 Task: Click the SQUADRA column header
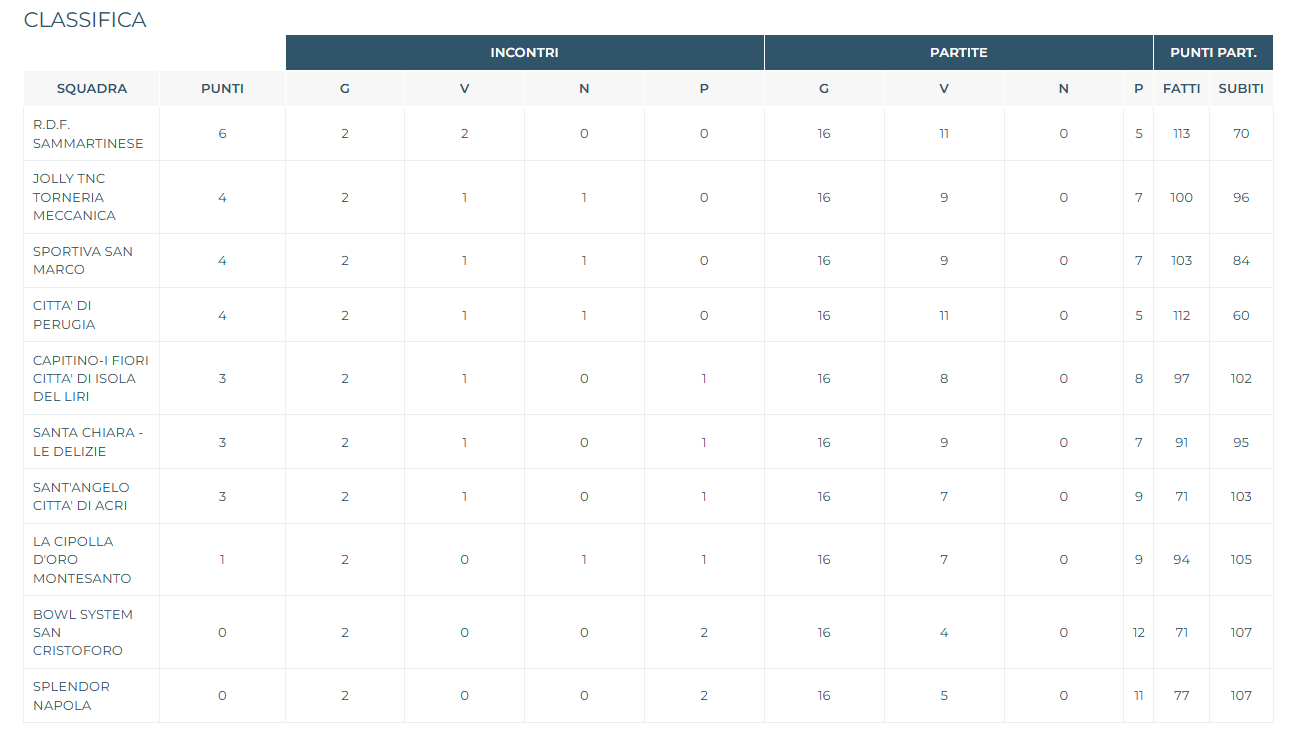coord(92,88)
